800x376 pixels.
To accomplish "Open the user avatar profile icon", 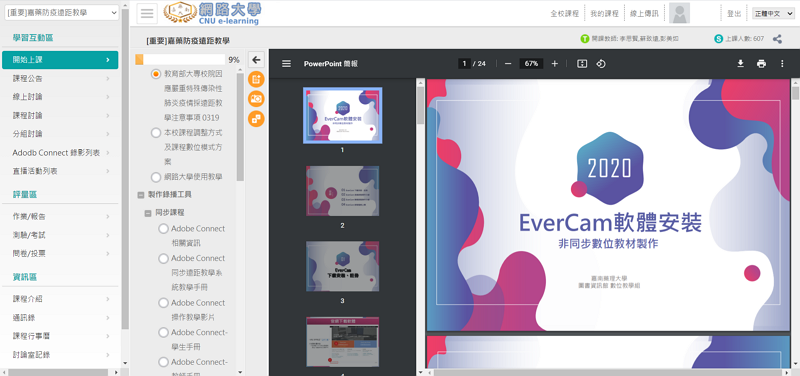I will (679, 13).
